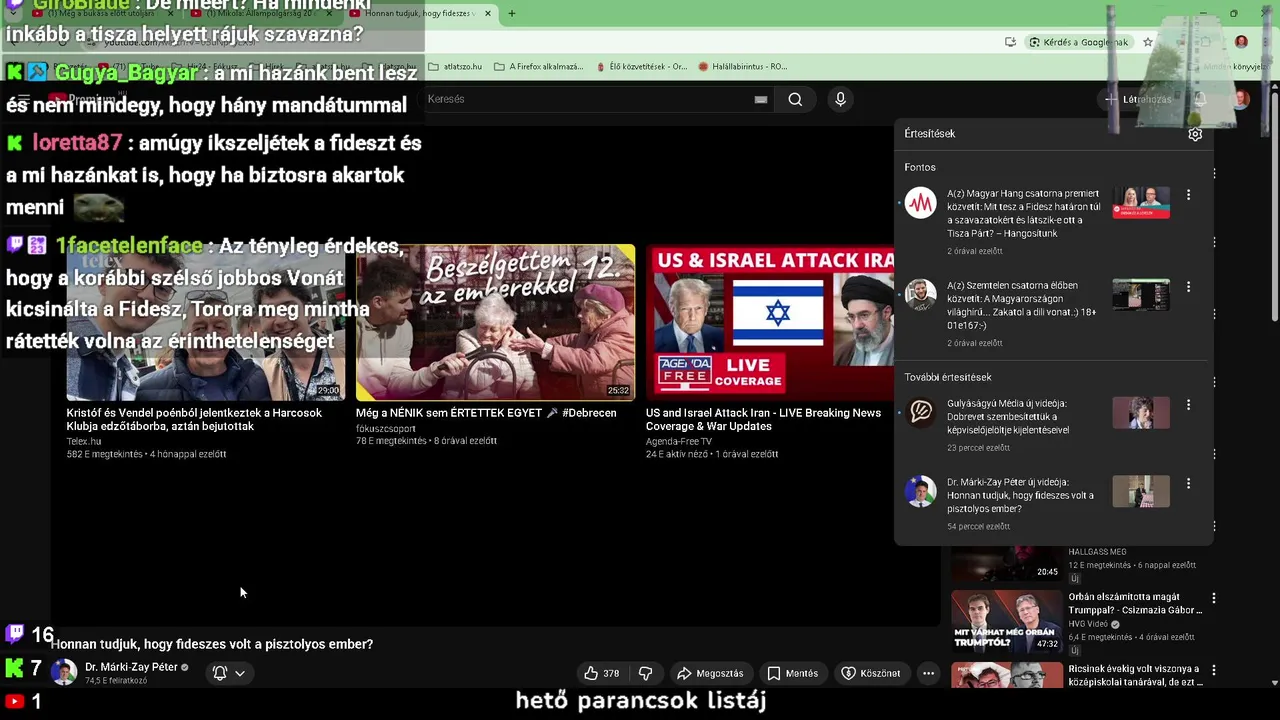Click Magyar Hang channel avatar in notifications
Screen dimensions: 1280x720
921,203
